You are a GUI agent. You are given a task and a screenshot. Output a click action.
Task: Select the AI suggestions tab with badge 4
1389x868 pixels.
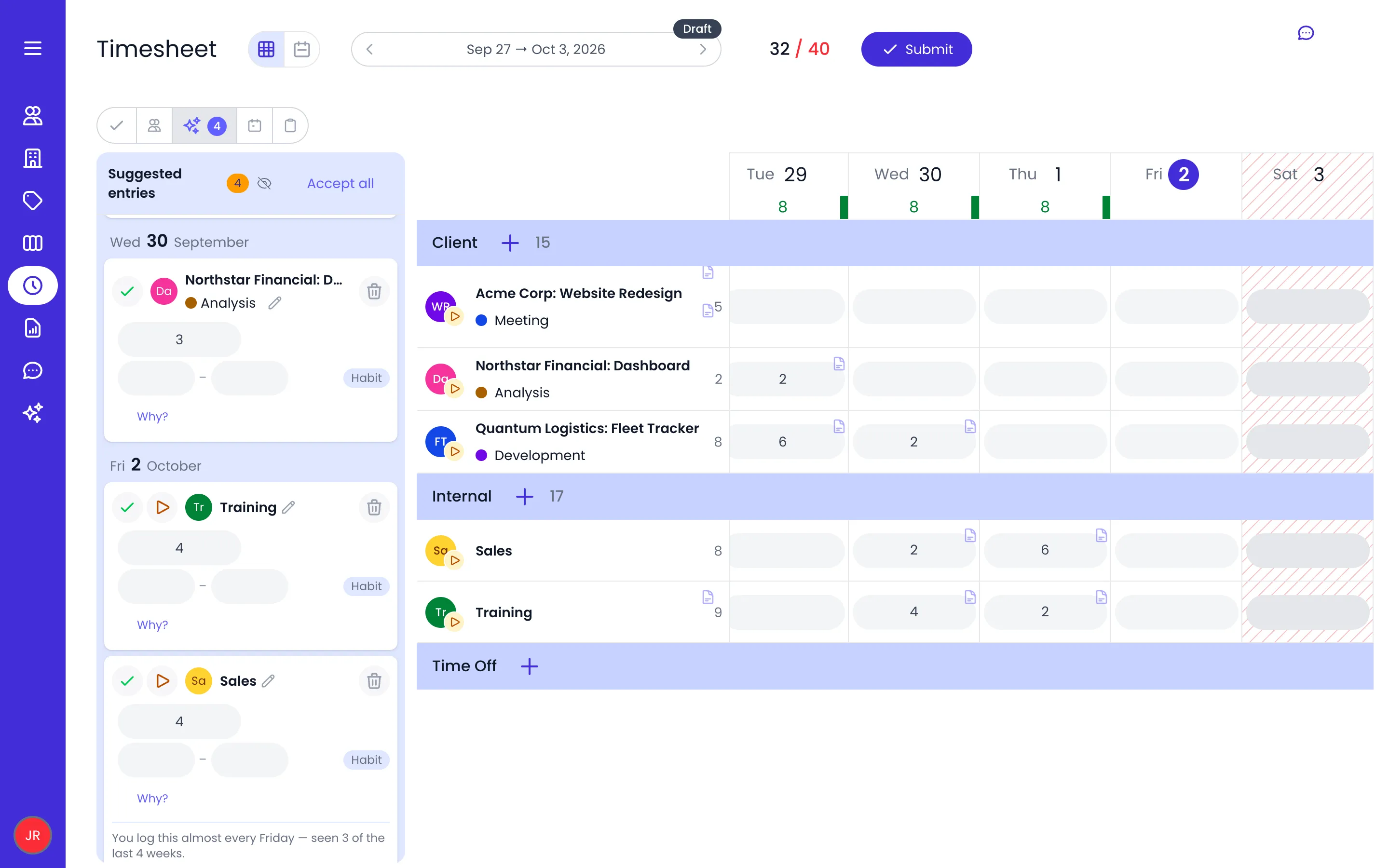point(204,125)
